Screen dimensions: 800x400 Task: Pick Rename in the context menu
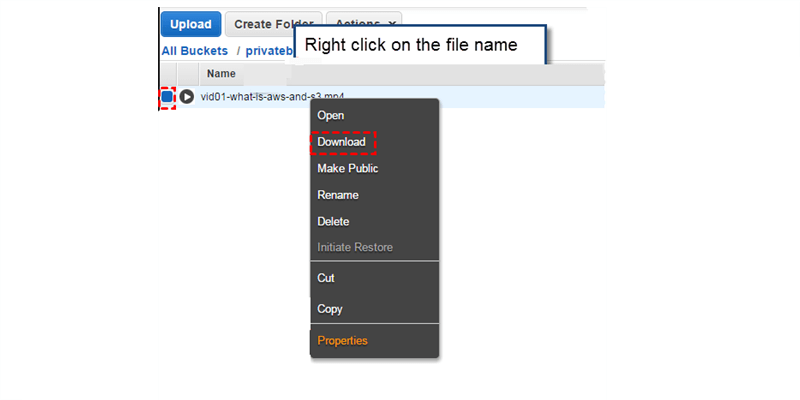[338, 195]
